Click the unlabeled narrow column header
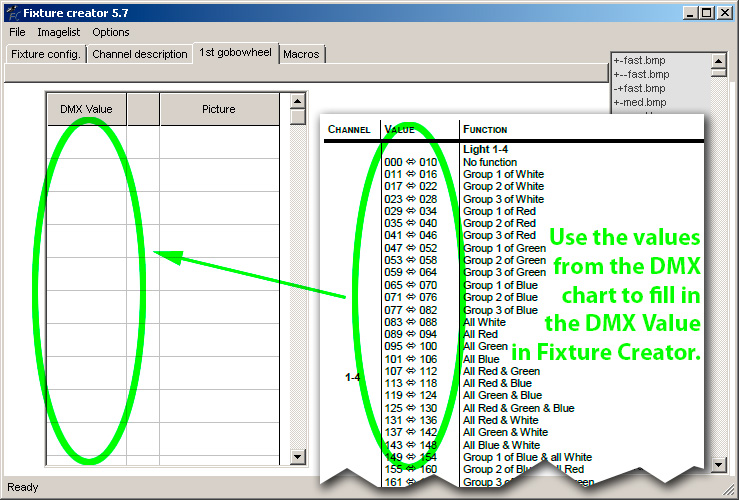739x500 pixels. tap(143, 109)
